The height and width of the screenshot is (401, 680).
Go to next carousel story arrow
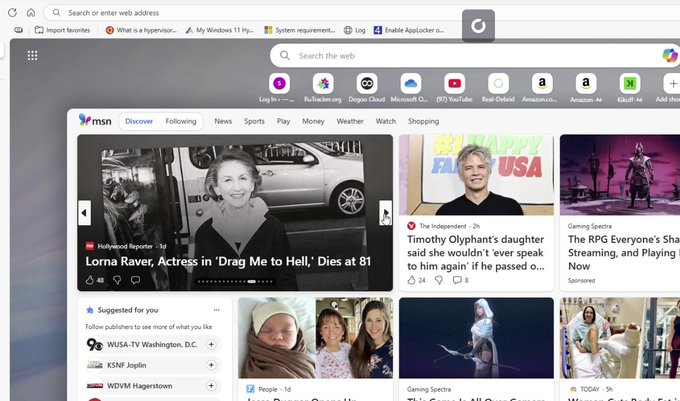[385, 213]
